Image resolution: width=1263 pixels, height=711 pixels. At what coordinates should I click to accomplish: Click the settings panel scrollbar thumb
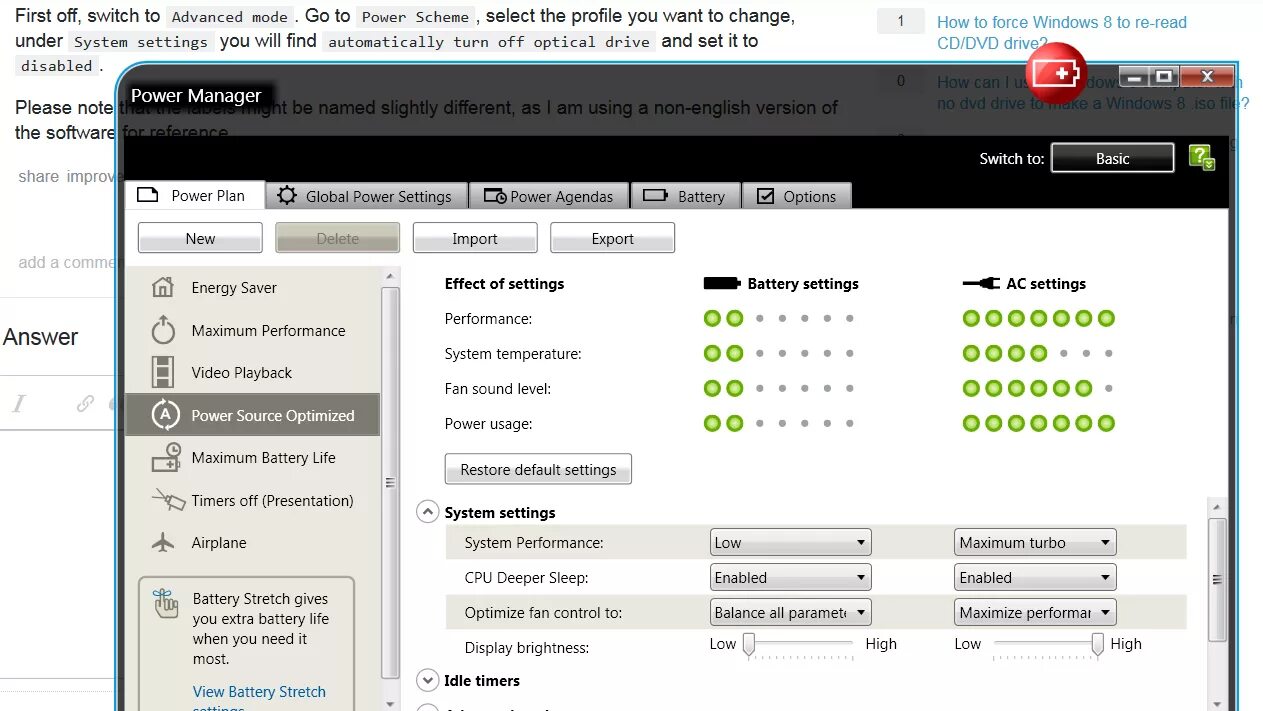click(1217, 579)
